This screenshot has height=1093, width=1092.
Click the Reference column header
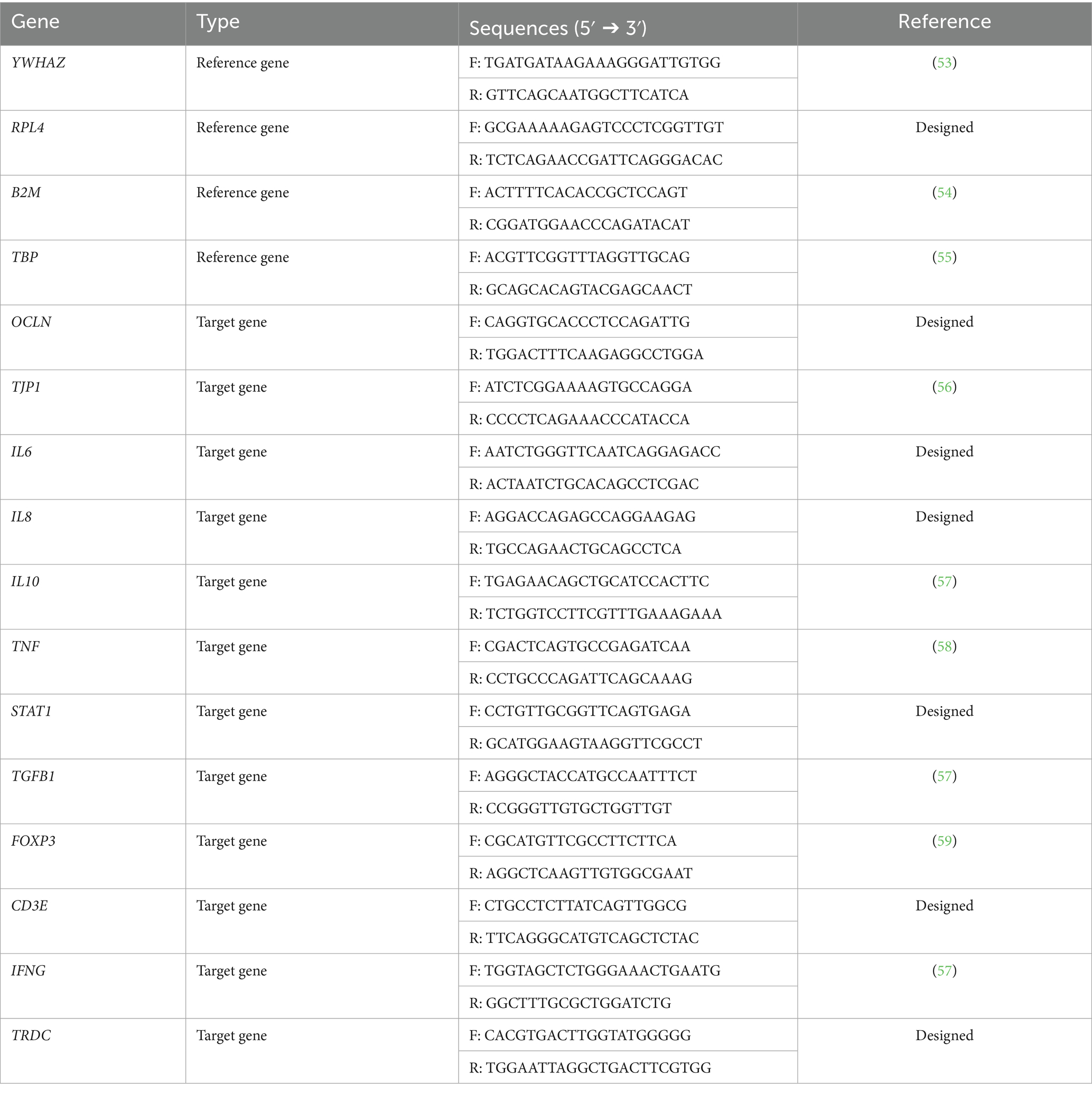click(x=944, y=22)
